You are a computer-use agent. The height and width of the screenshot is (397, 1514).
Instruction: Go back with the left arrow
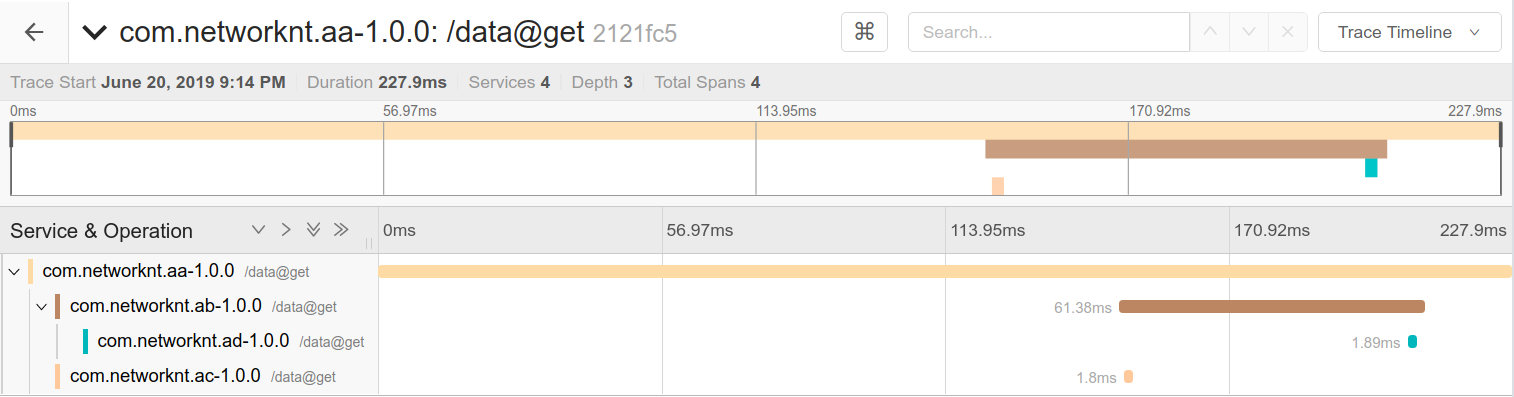(x=34, y=32)
